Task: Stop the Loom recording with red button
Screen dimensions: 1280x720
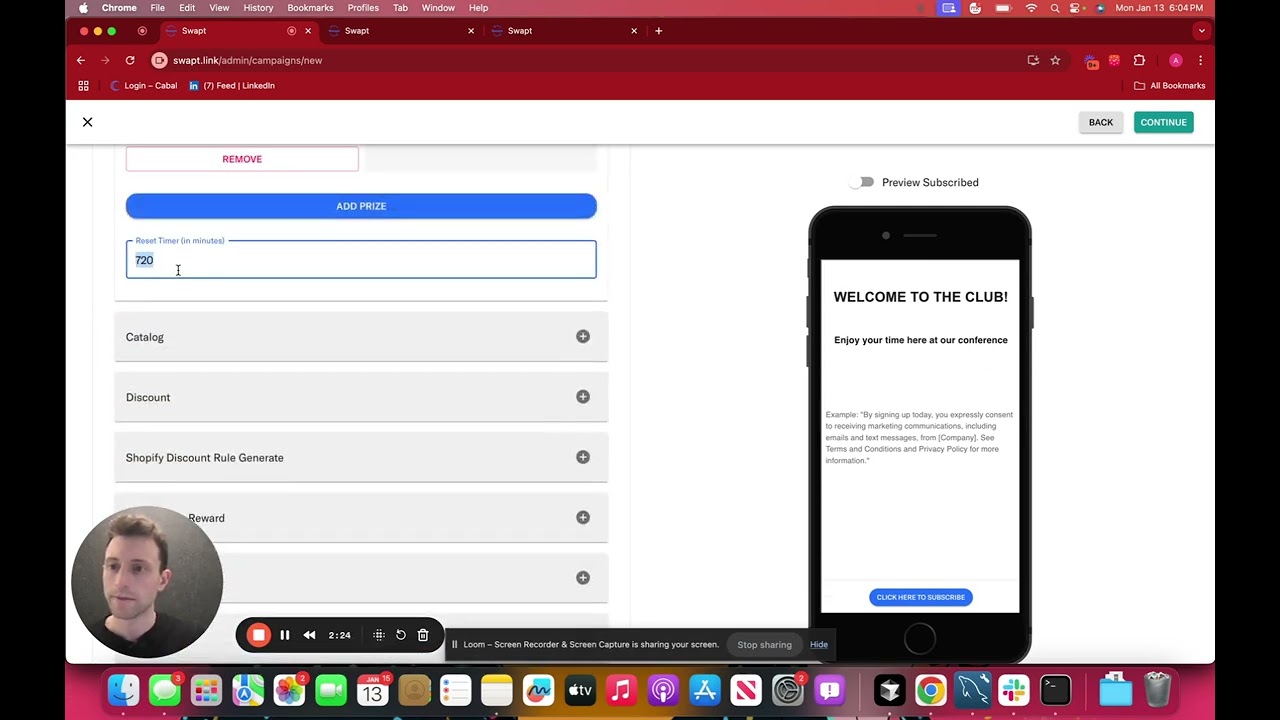Action: click(258, 635)
